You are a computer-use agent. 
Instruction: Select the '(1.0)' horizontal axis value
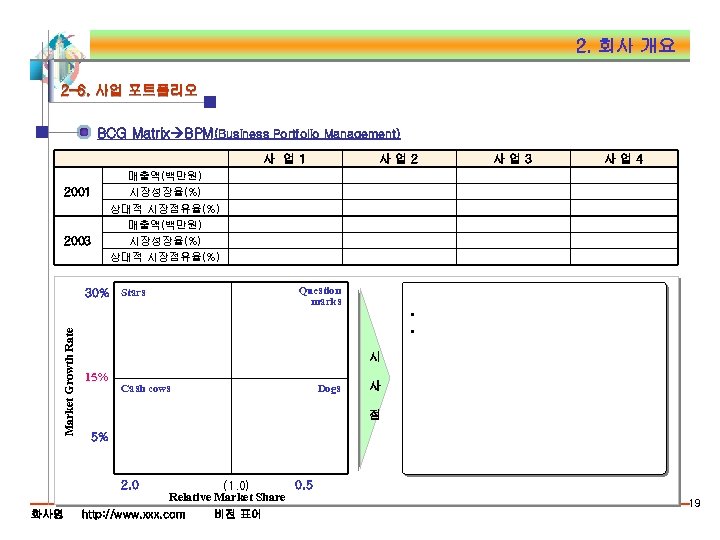(x=236, y=485)
